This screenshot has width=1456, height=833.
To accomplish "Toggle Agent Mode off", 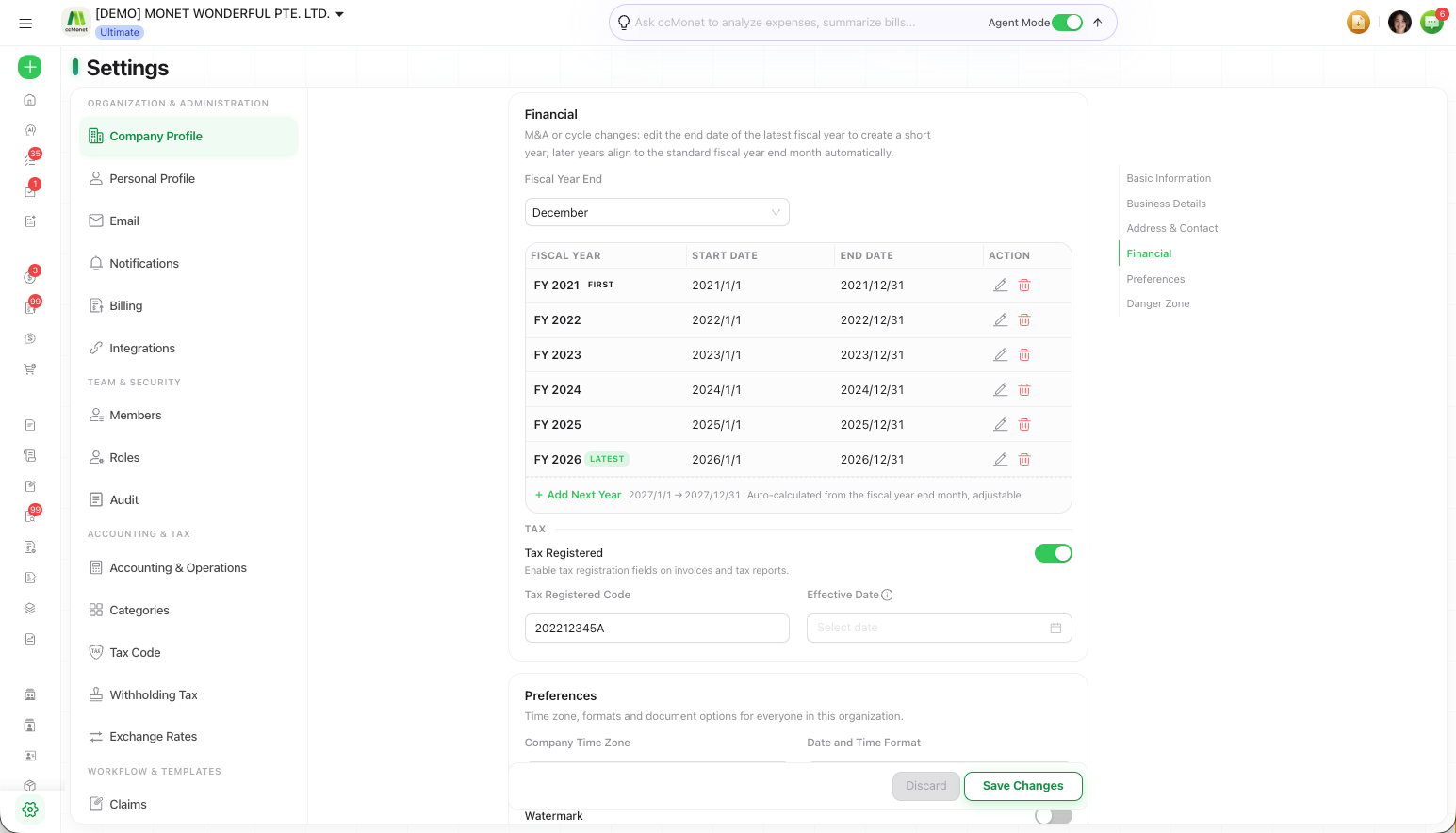I will (1068, 23).
